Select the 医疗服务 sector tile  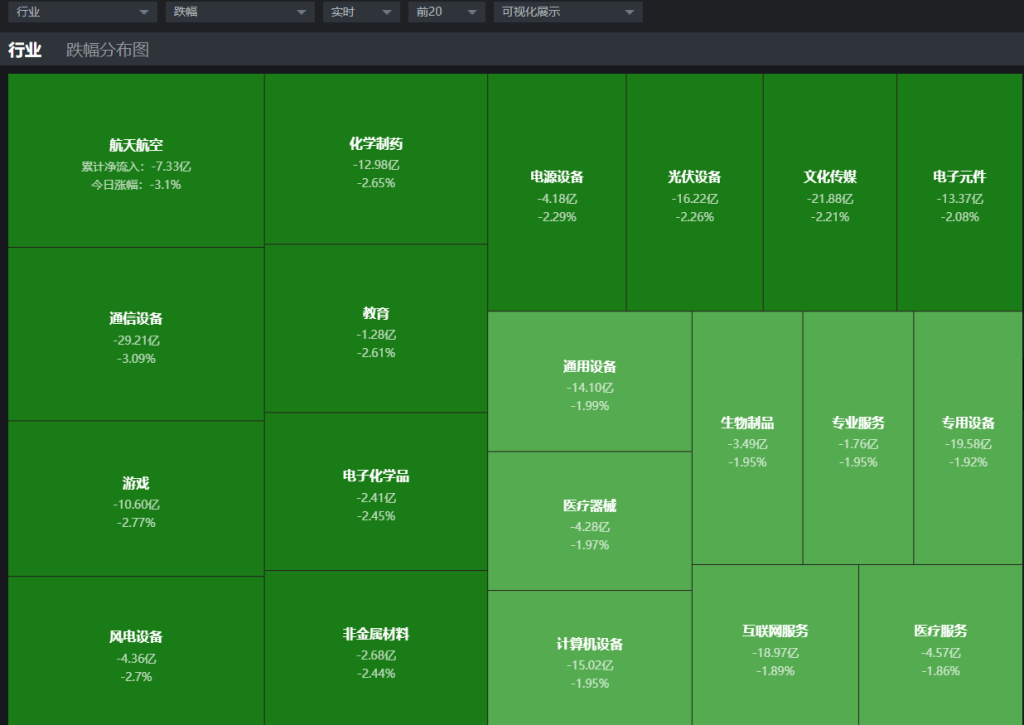click(x=940, y=646)
